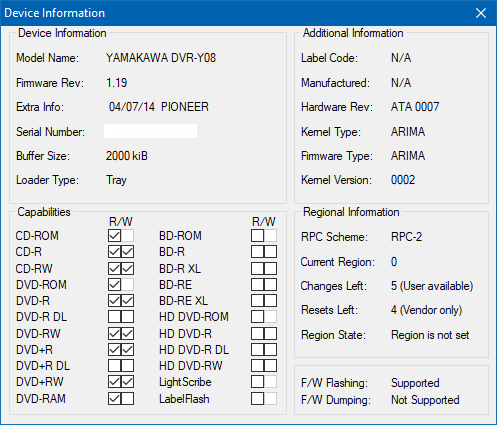Click the Label Code N/A value
This screenshot has height=425, width=497.
401,58
